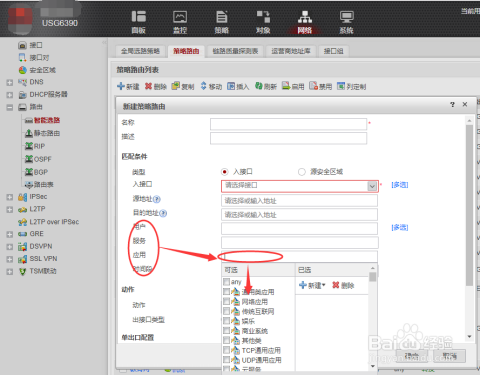Click inside the 名称 name field
480x375 pixels.
point(288,124)
